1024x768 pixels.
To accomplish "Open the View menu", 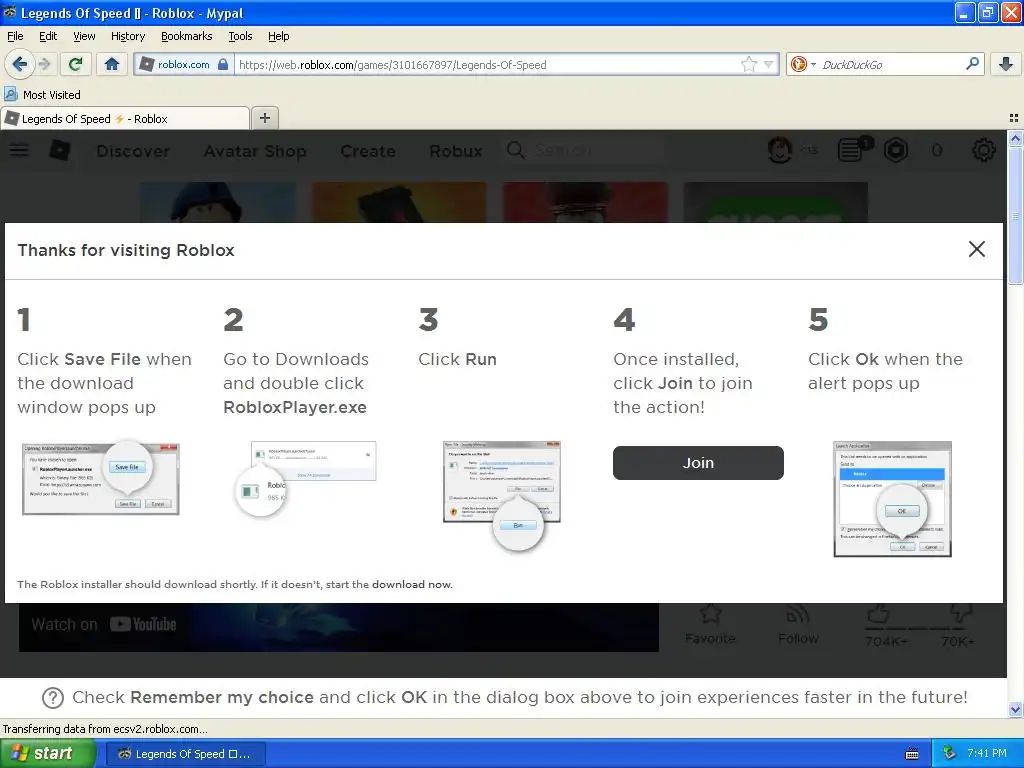I will (x=84, y=36).
